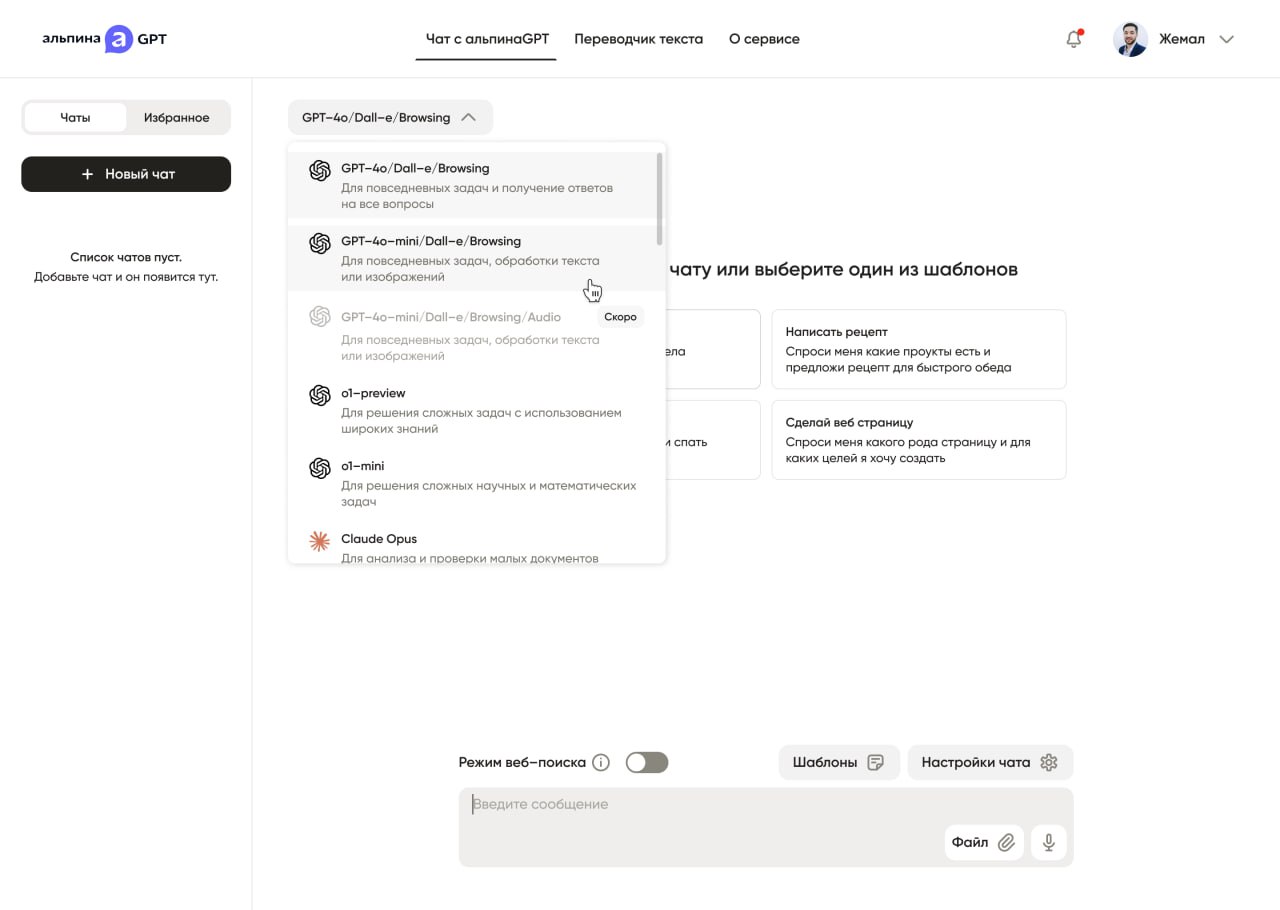The height and width of the screenshot is (910, 1280).
Task: Choose GPT-4o/Dall-e/Browsing model option
Action: (x=471, y=185)
